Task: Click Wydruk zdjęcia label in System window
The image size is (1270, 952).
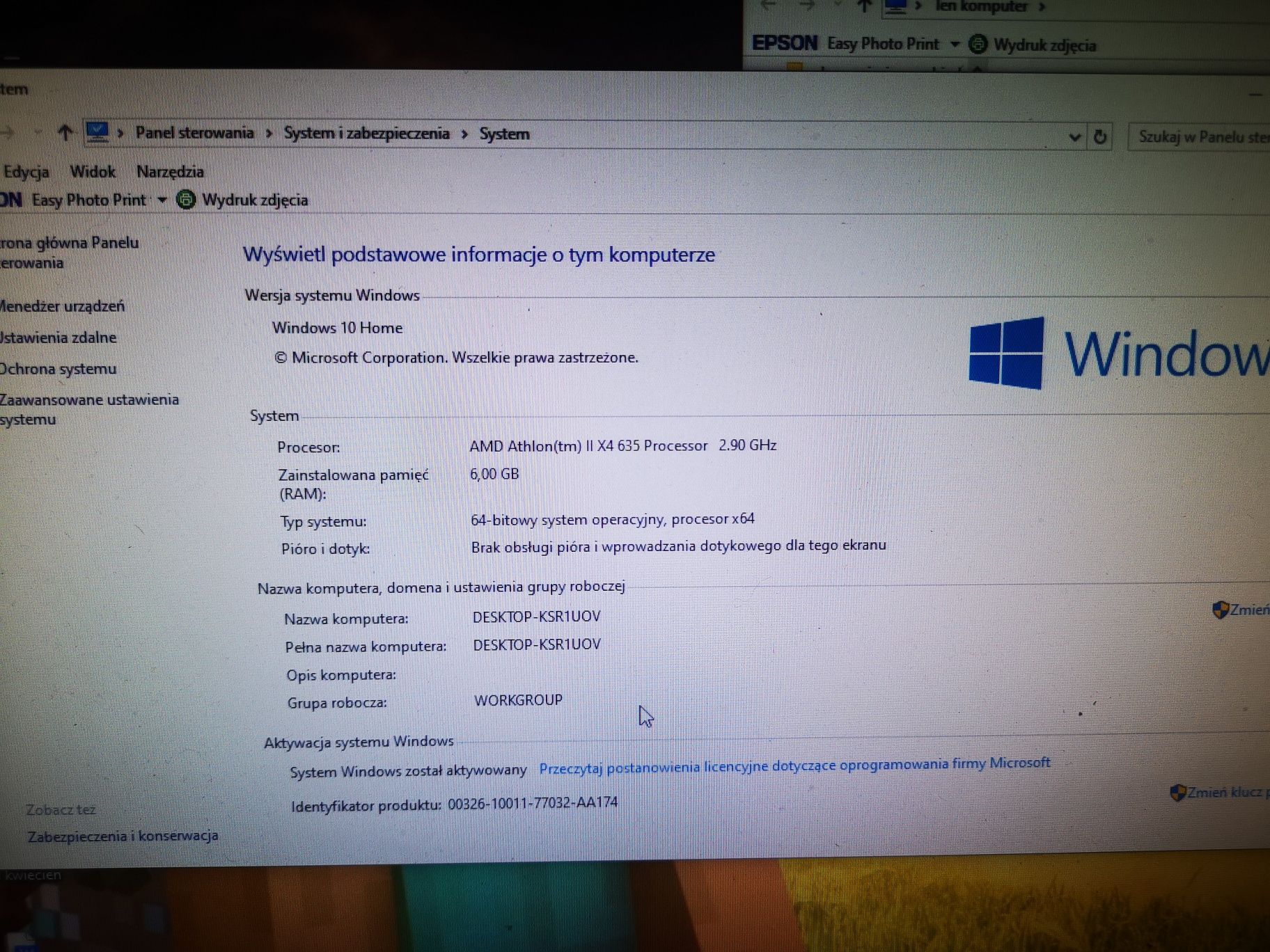Action: (x=255, y=200)
